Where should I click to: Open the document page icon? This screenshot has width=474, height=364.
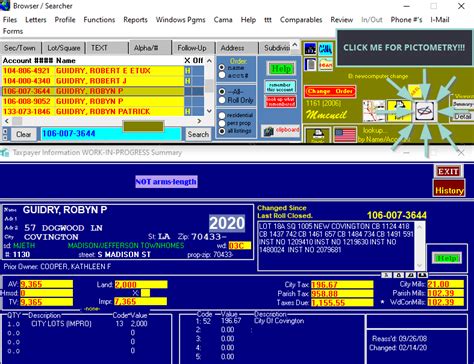(310, 64)
